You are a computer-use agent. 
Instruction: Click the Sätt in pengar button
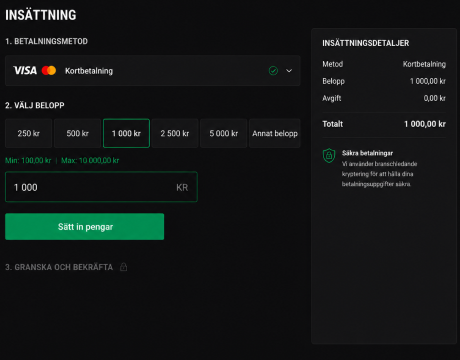click(85, 227)
